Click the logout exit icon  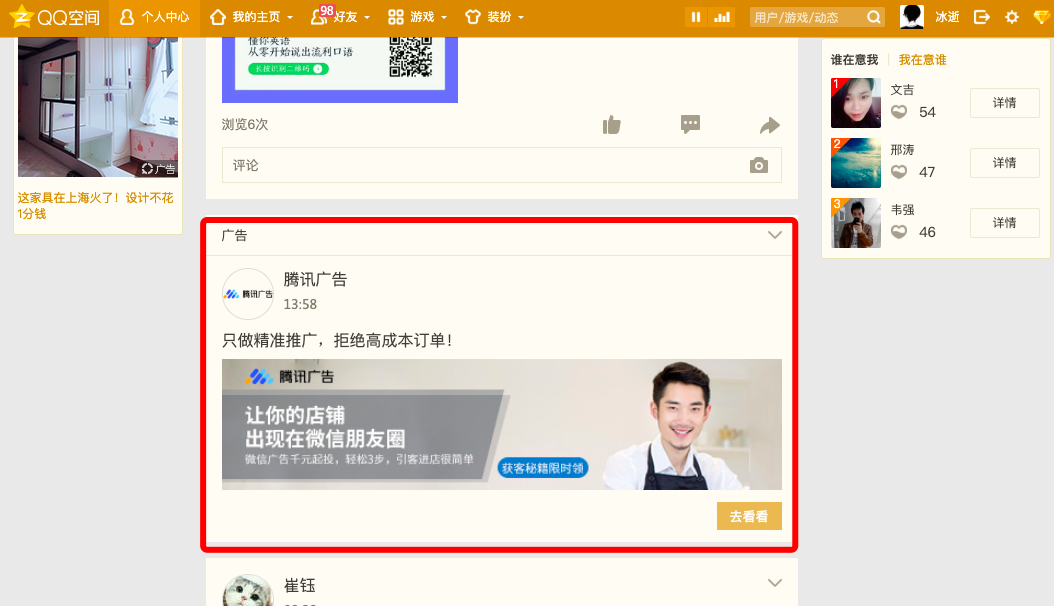tap(981, 17)
